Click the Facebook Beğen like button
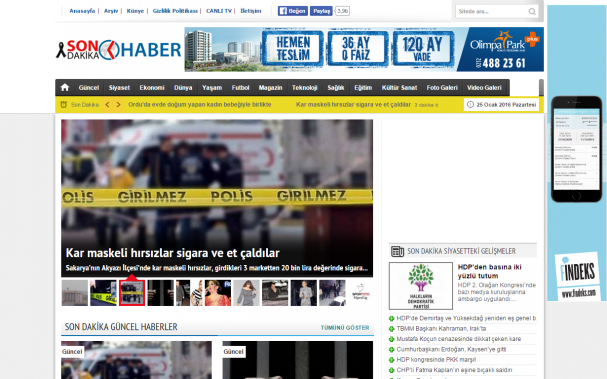 point(293,11)
